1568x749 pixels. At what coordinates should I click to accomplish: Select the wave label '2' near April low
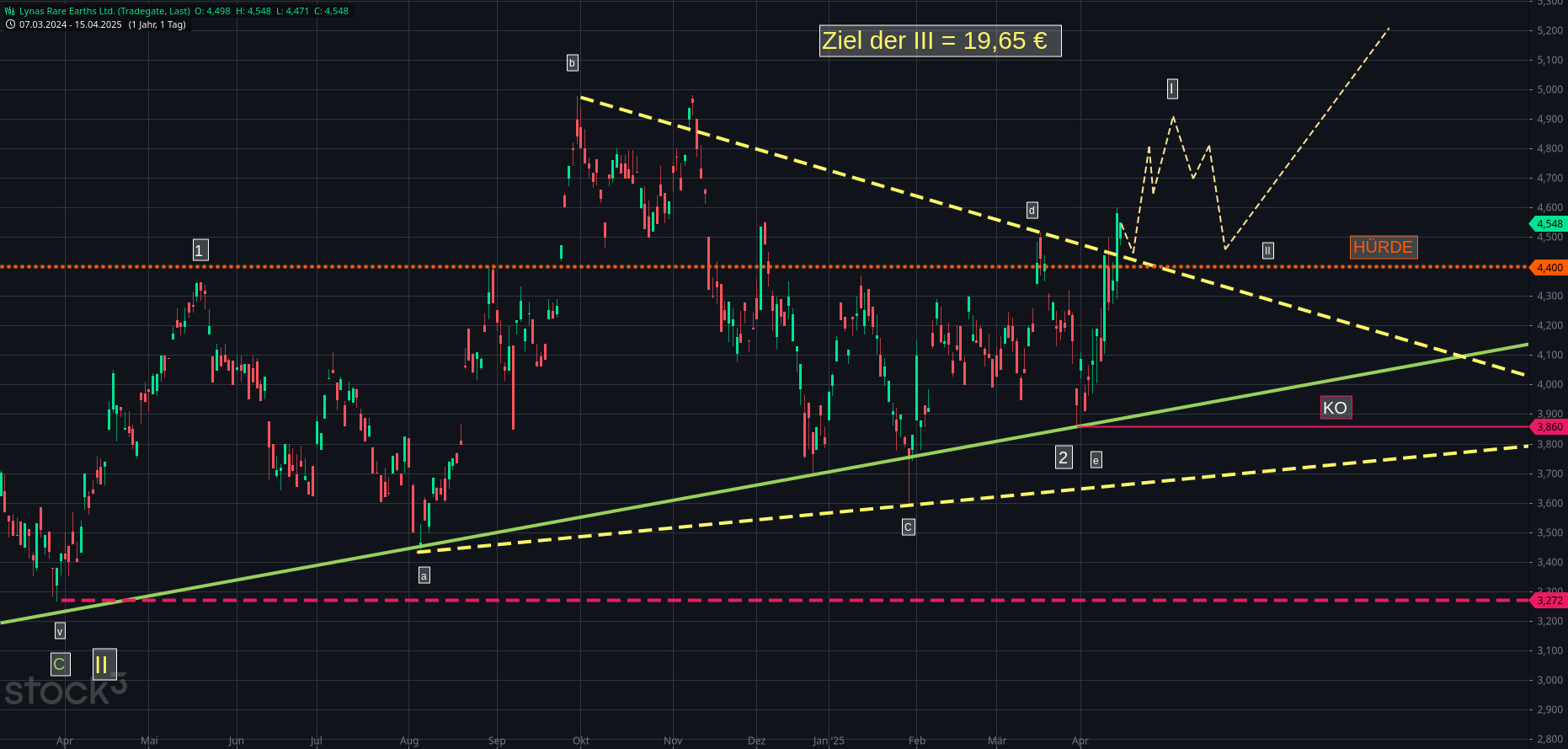(x=1064, y=457)
